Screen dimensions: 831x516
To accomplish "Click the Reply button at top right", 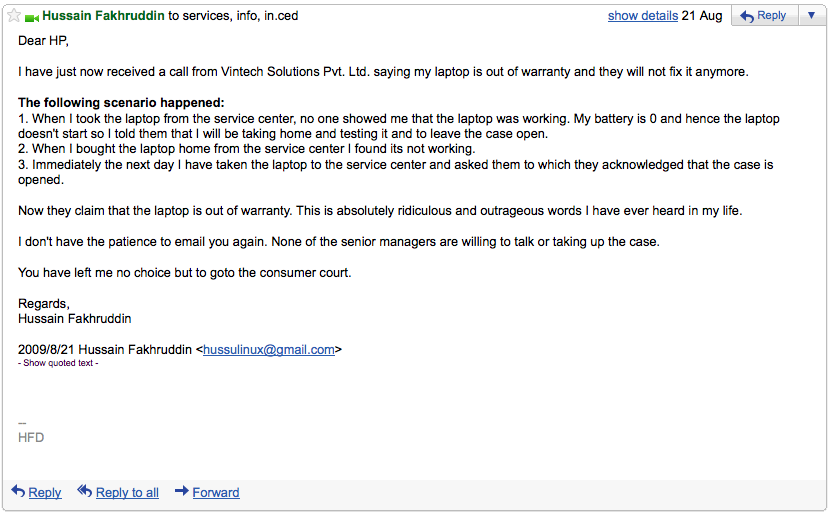I will click(765, 15).
